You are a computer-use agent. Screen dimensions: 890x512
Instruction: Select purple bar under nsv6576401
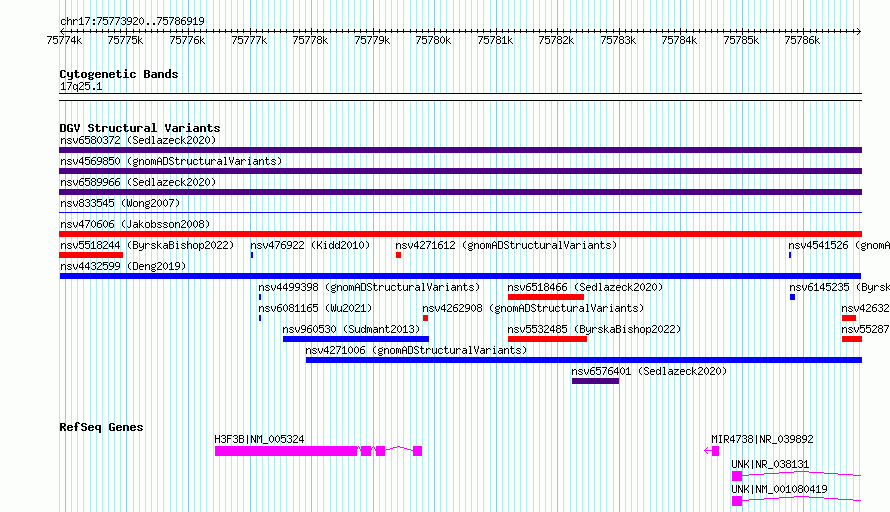coord(595,381)
